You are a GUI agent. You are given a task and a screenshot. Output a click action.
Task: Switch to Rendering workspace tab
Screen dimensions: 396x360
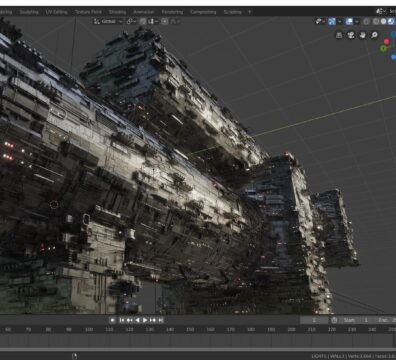[x=172, y=12]
